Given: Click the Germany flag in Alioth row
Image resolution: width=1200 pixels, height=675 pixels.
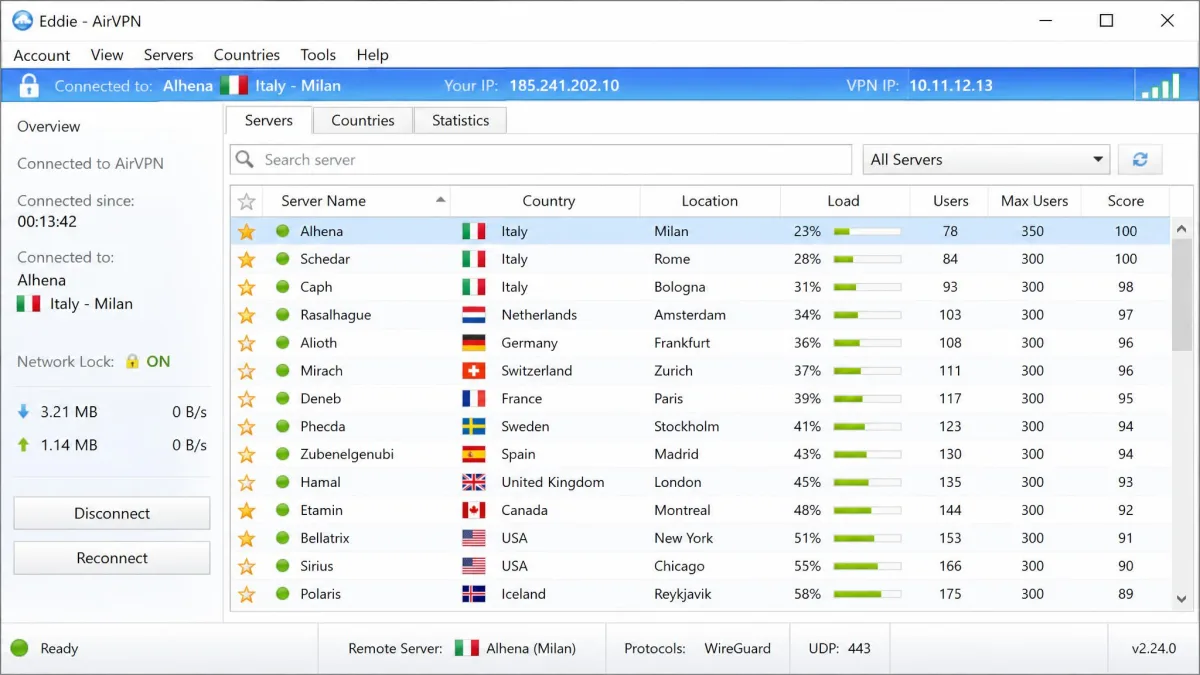Looking at the screenshot, I should click(x=474, y=343).
